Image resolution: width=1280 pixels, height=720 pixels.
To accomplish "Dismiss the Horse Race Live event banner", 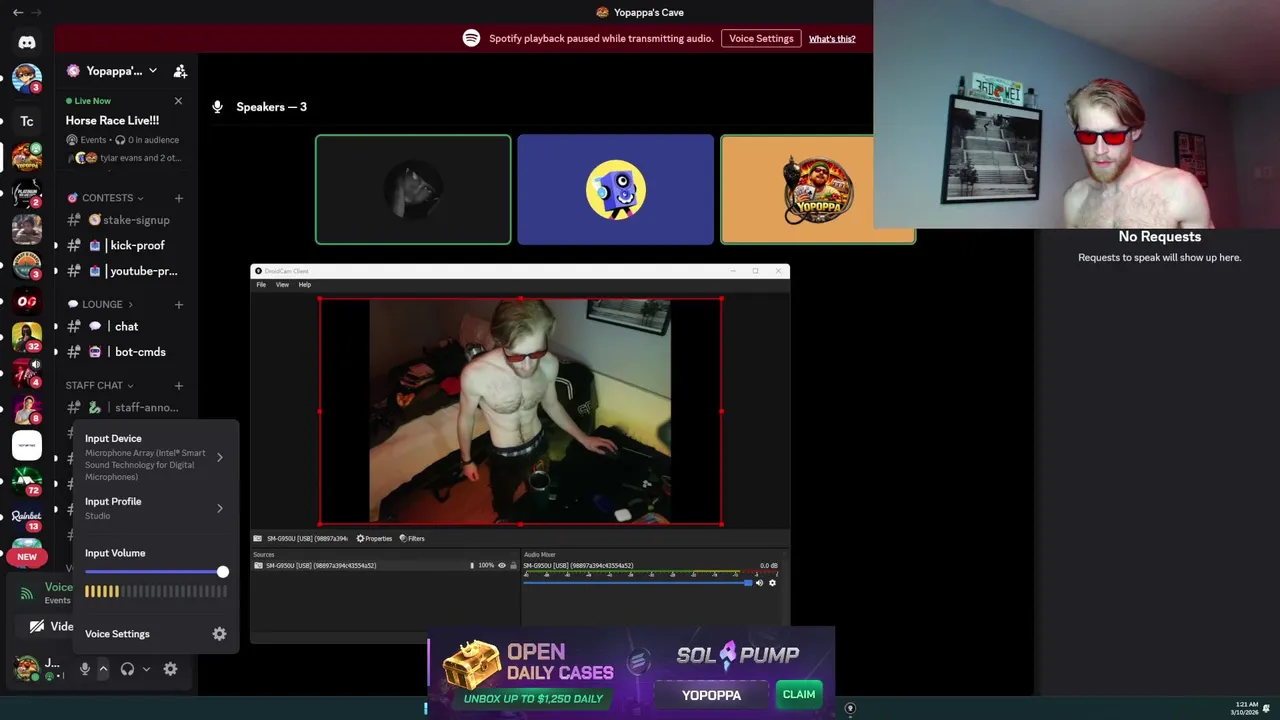I will click(178, 101).
